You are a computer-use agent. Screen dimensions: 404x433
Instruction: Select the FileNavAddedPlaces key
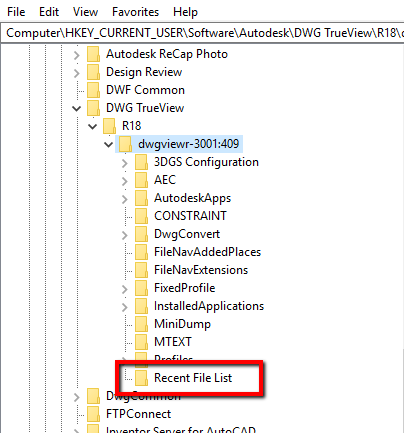coord(207,252)
